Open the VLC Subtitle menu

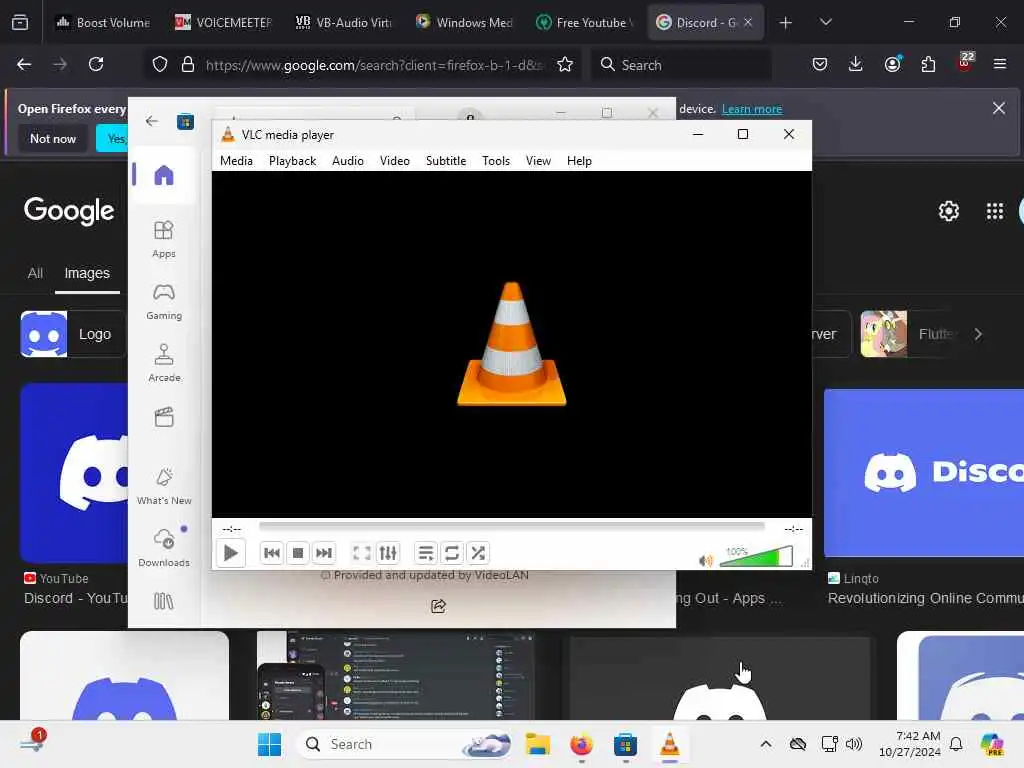(x=446, y=161)
